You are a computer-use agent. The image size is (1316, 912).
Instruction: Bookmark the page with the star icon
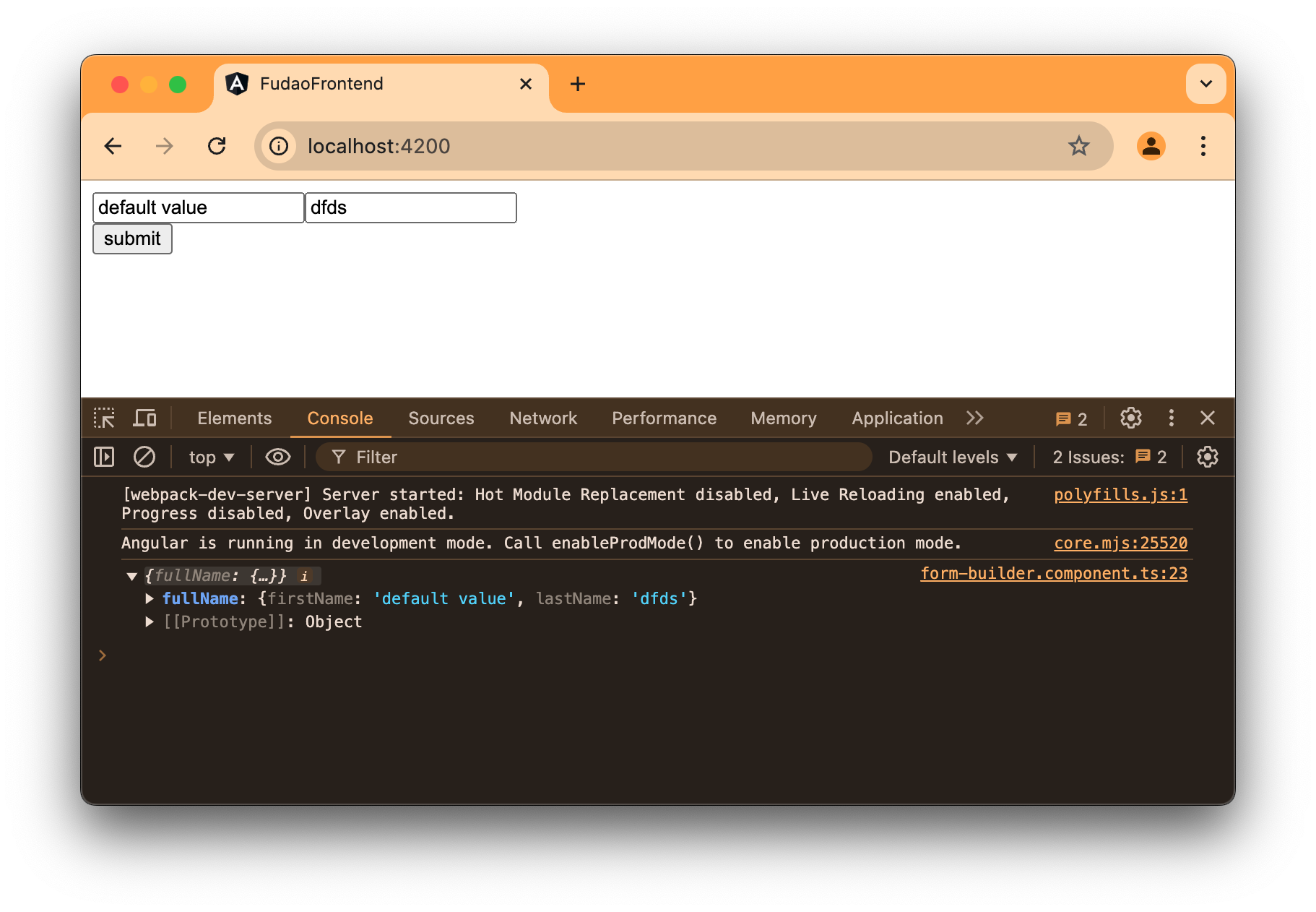coord(1078,145)
